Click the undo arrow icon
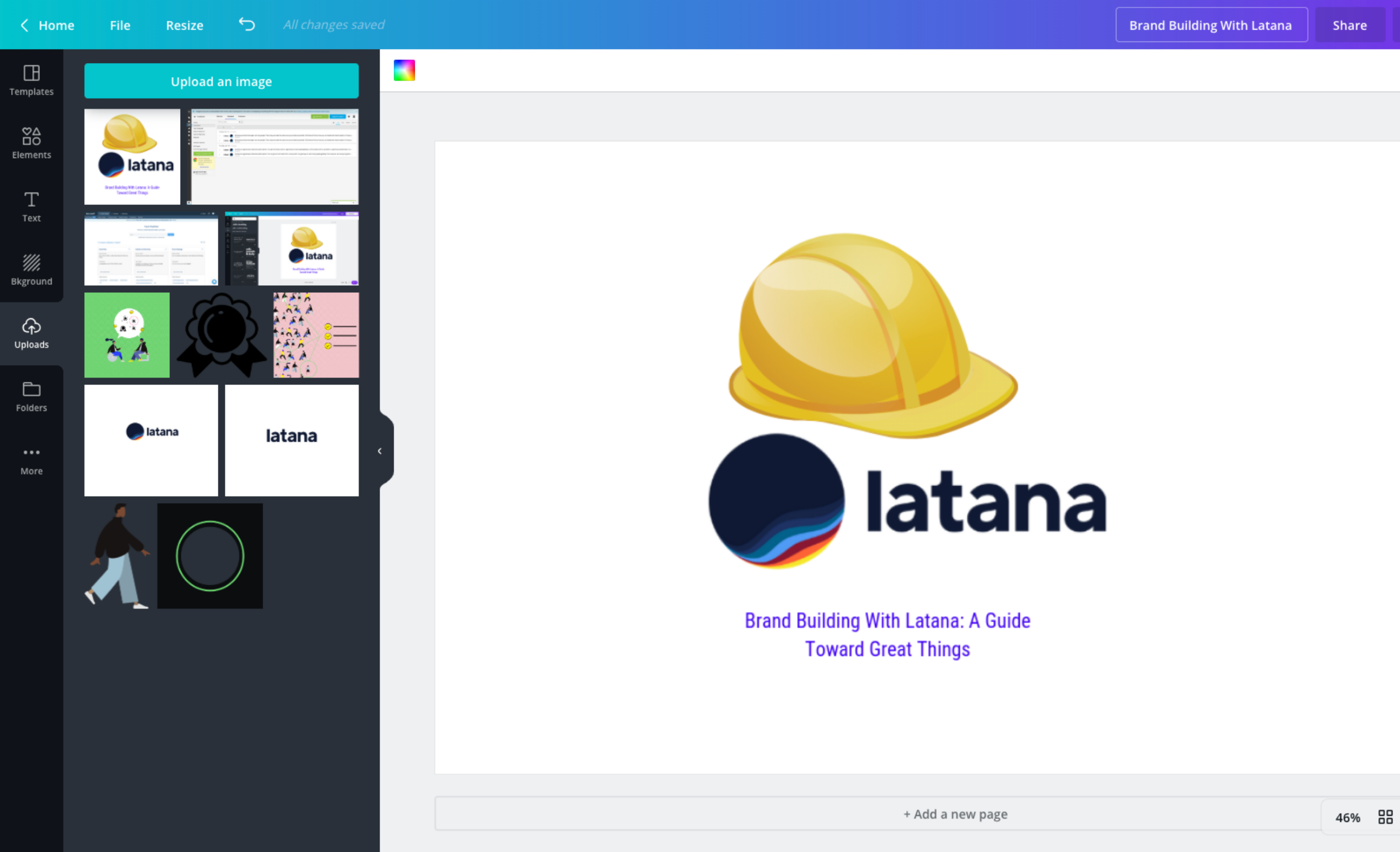The height and width of the screenshot is (852, 1400). (x=246, y=24)
